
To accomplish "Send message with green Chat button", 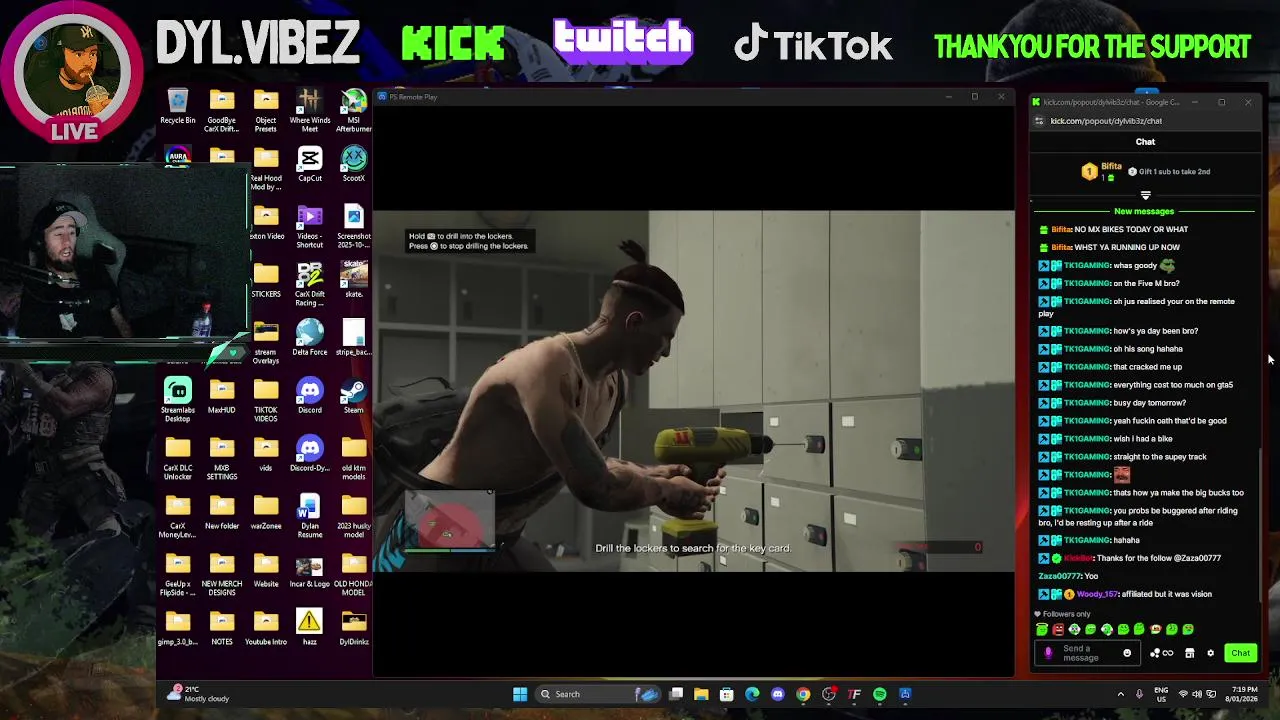I will 1240,653.
